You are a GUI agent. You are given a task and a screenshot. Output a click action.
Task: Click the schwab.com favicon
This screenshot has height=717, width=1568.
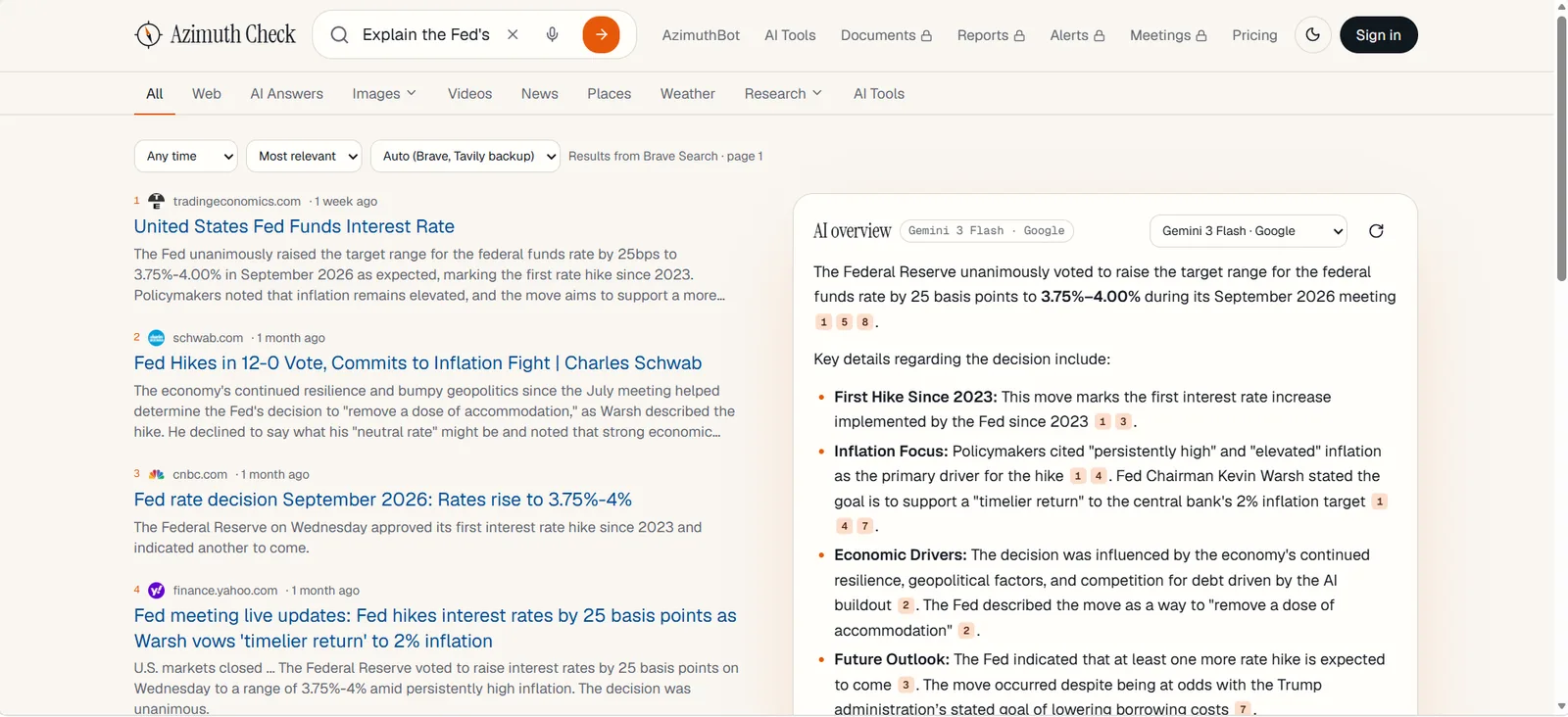pos(156,338)
